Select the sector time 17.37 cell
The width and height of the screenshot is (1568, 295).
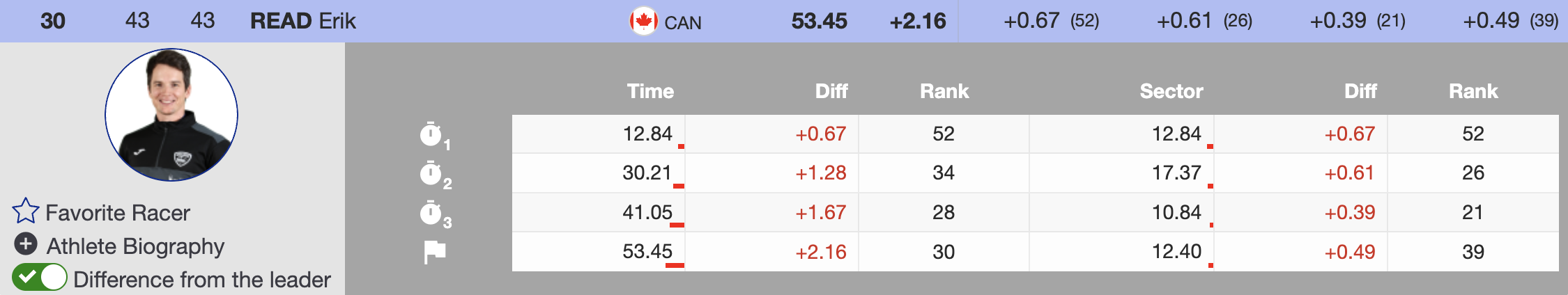[1176, 173]
